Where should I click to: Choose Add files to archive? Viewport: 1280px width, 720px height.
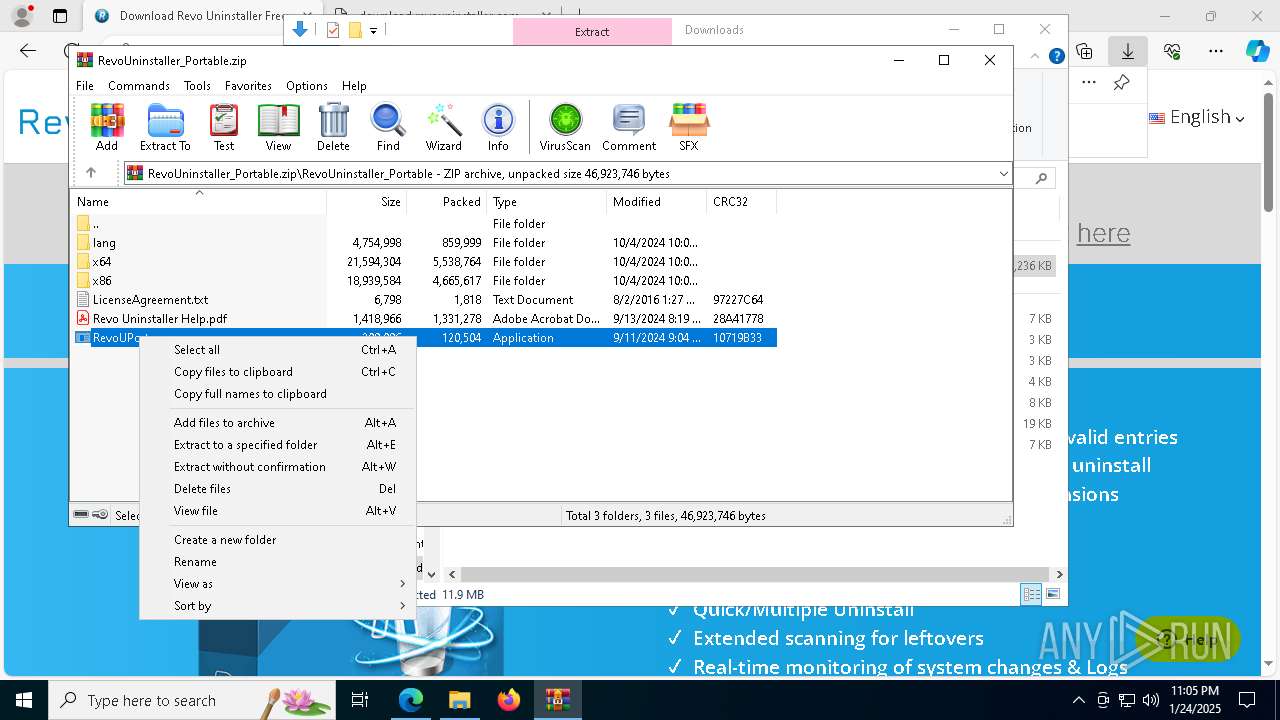(277, 423)
